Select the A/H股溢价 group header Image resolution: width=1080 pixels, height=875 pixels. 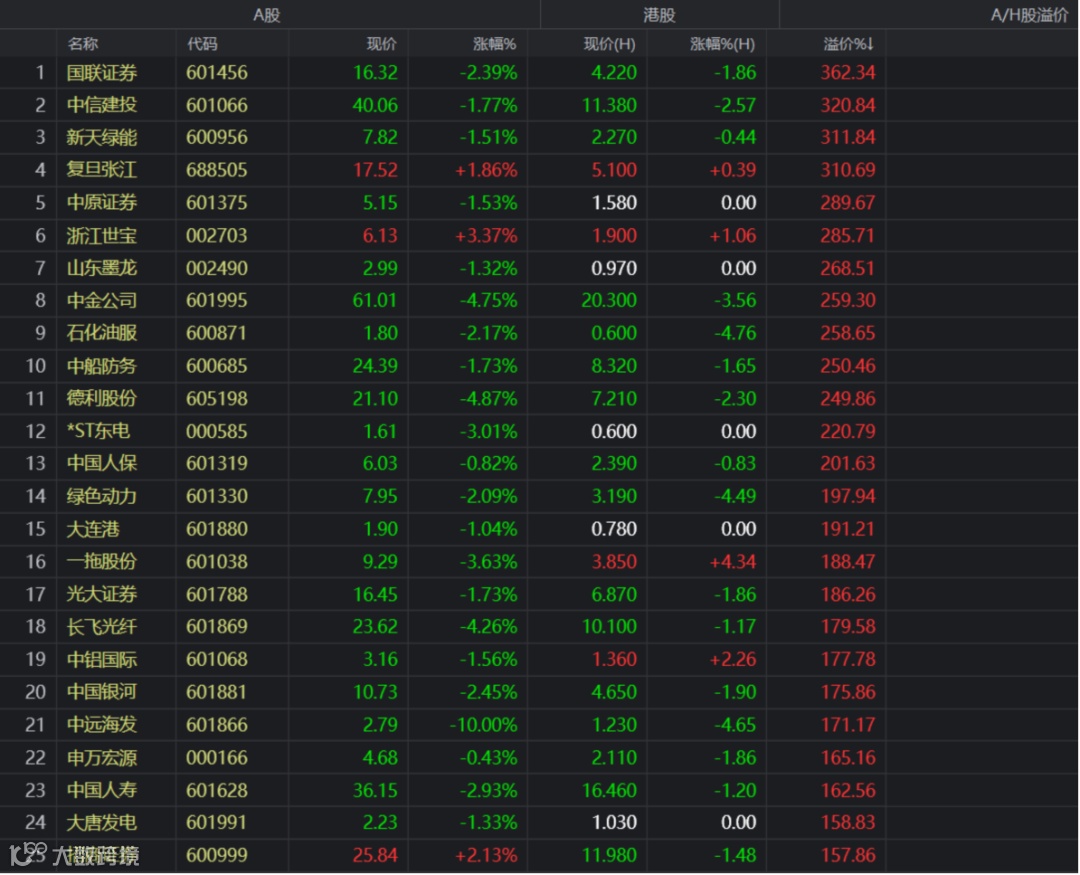tap(1029, 15)
